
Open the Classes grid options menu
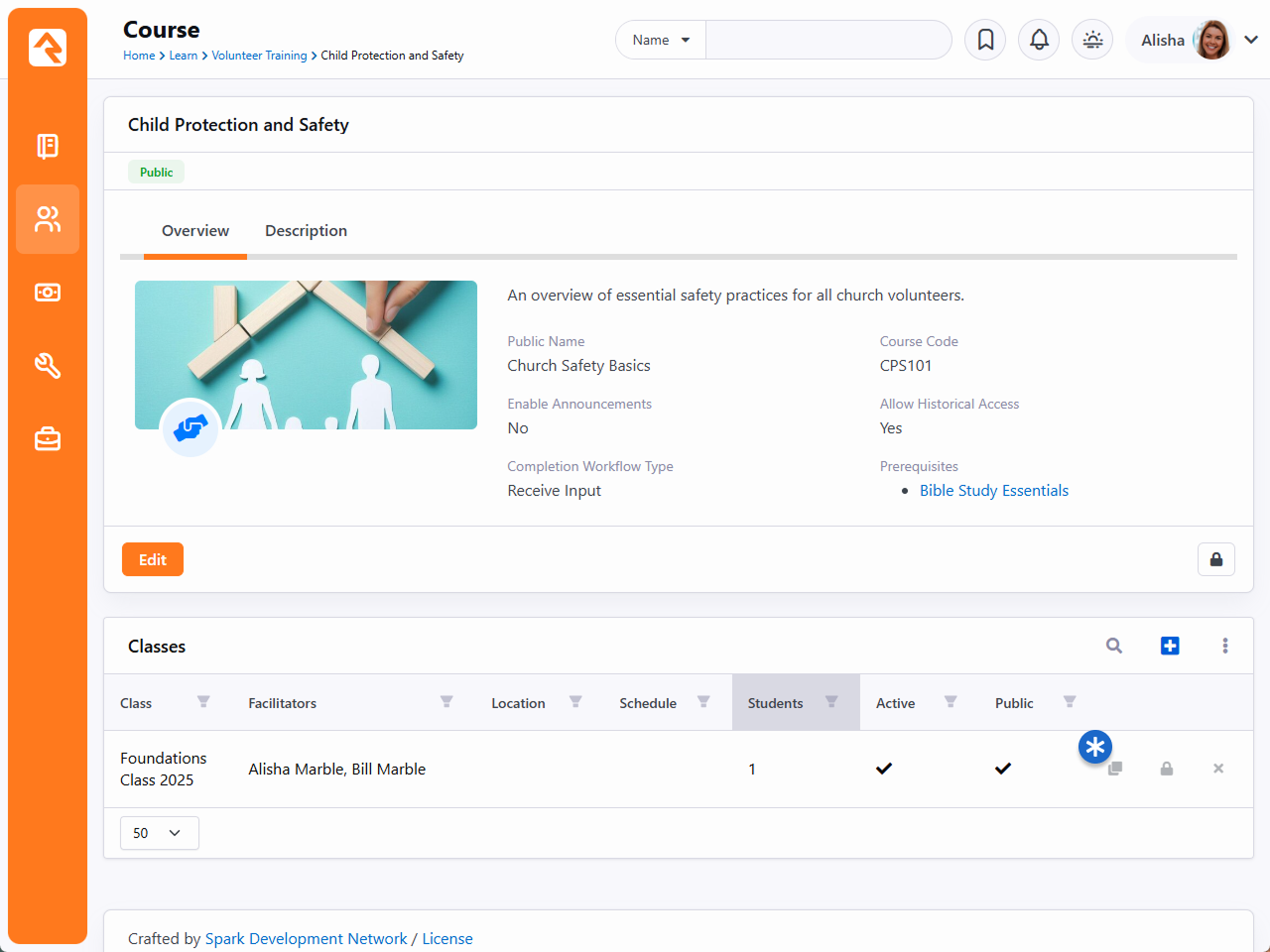1225,646
